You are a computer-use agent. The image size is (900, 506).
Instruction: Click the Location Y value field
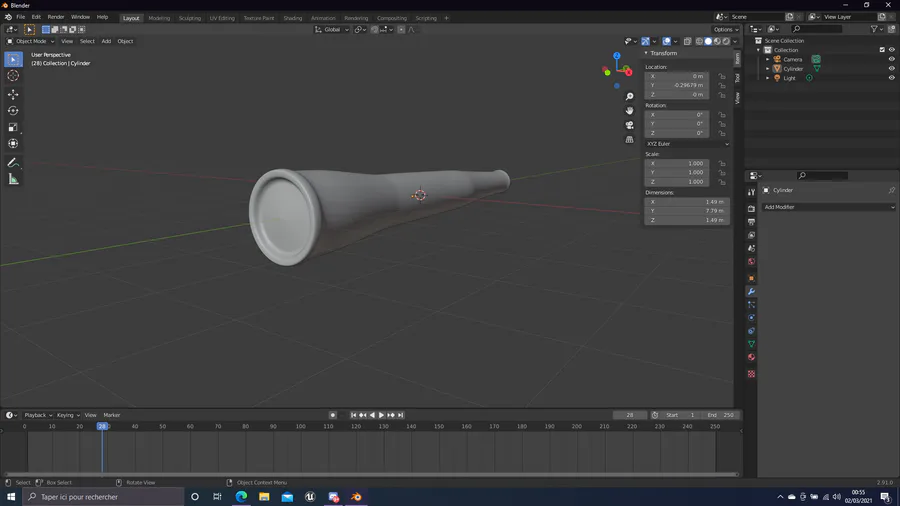pos(677,85)
